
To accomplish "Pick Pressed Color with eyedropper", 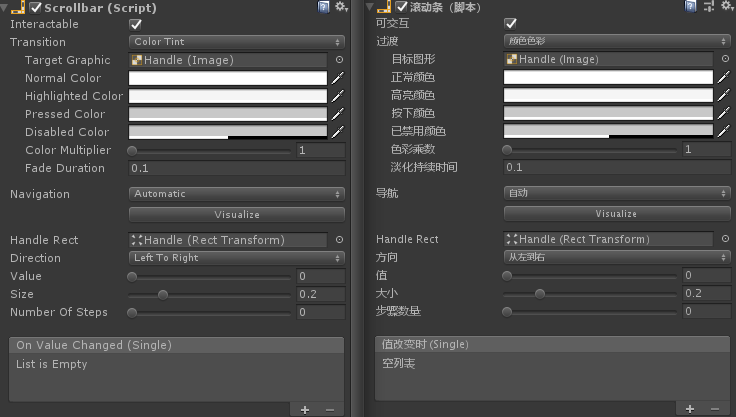I will point(337,114).
